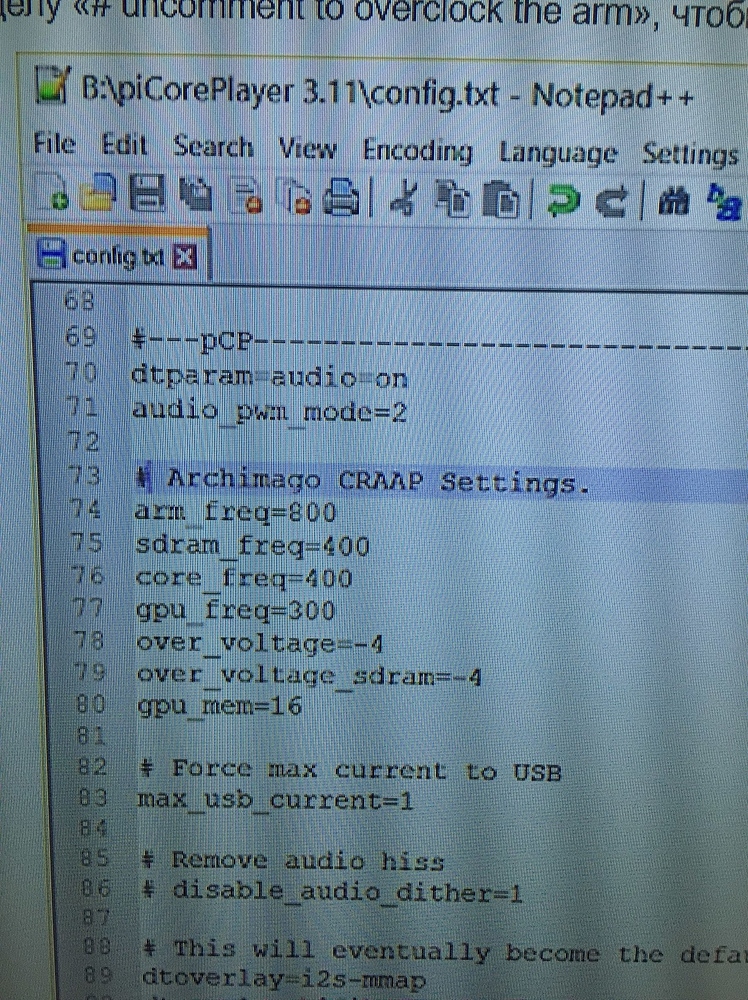
Task: Open the File menu
Action: pos(54,145)
